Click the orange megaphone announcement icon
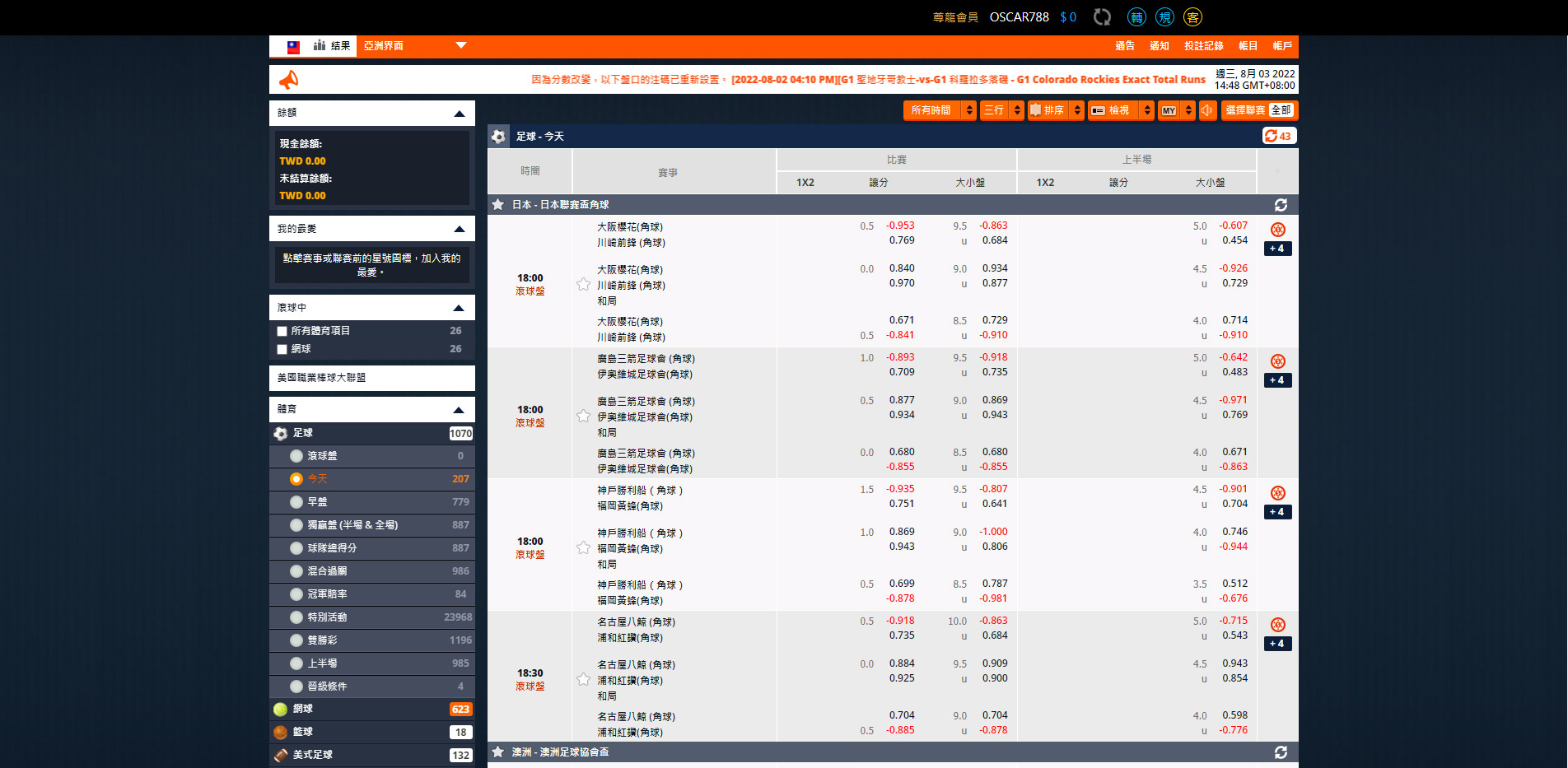The image size is (1568, 768). 289,80
